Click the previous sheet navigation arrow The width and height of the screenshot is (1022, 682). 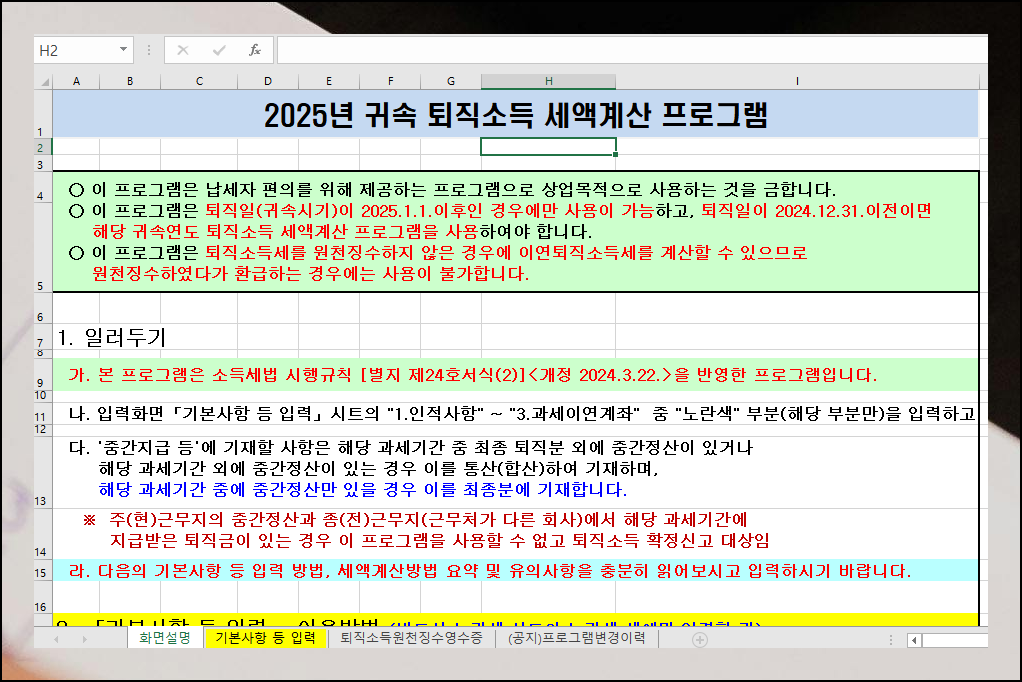pyautogui.click(x=56, y=640)
